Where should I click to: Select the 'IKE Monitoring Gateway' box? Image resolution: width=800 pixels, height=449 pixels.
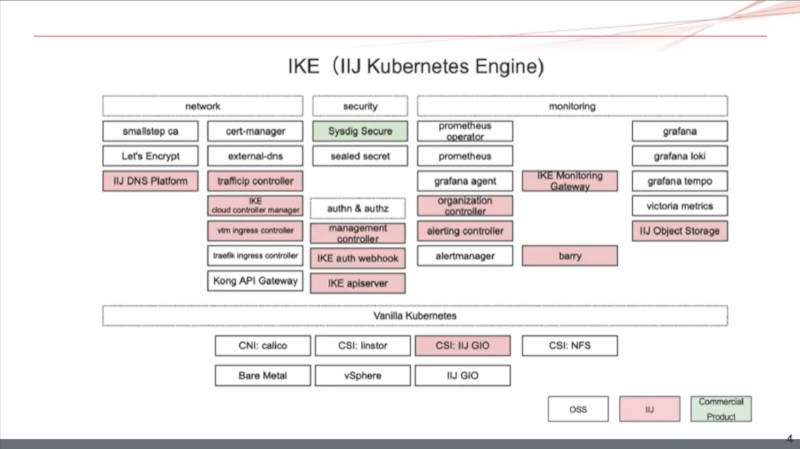(x=570, y=181)
